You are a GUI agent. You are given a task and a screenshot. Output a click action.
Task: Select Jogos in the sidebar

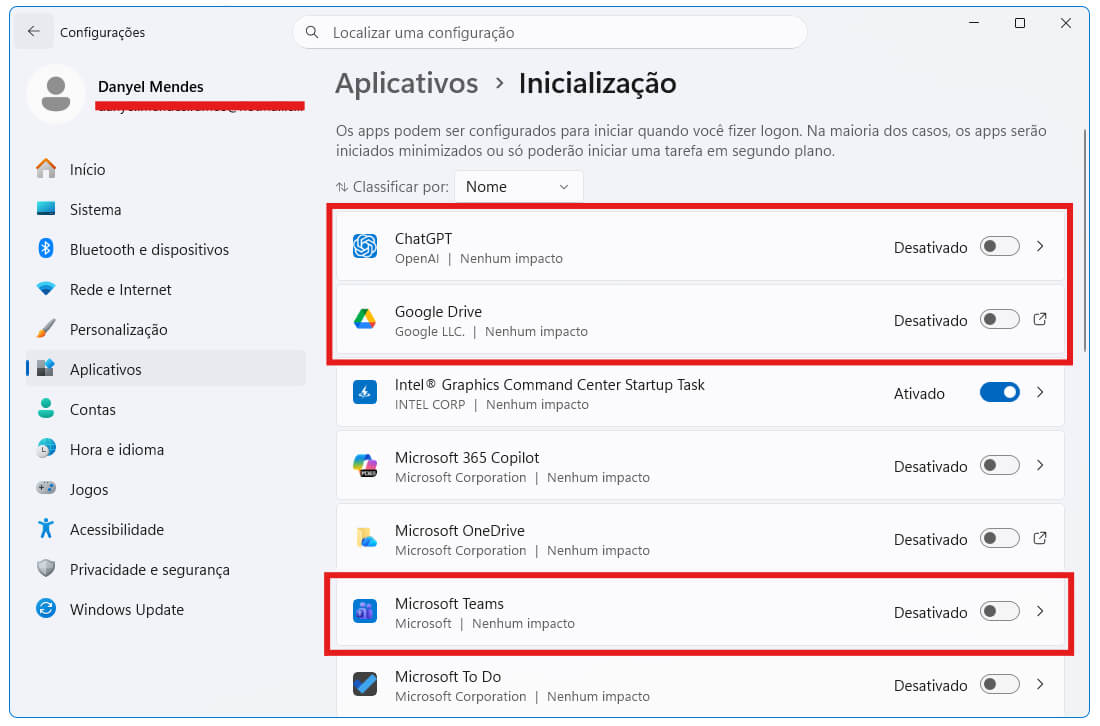(x=166, y=489)
